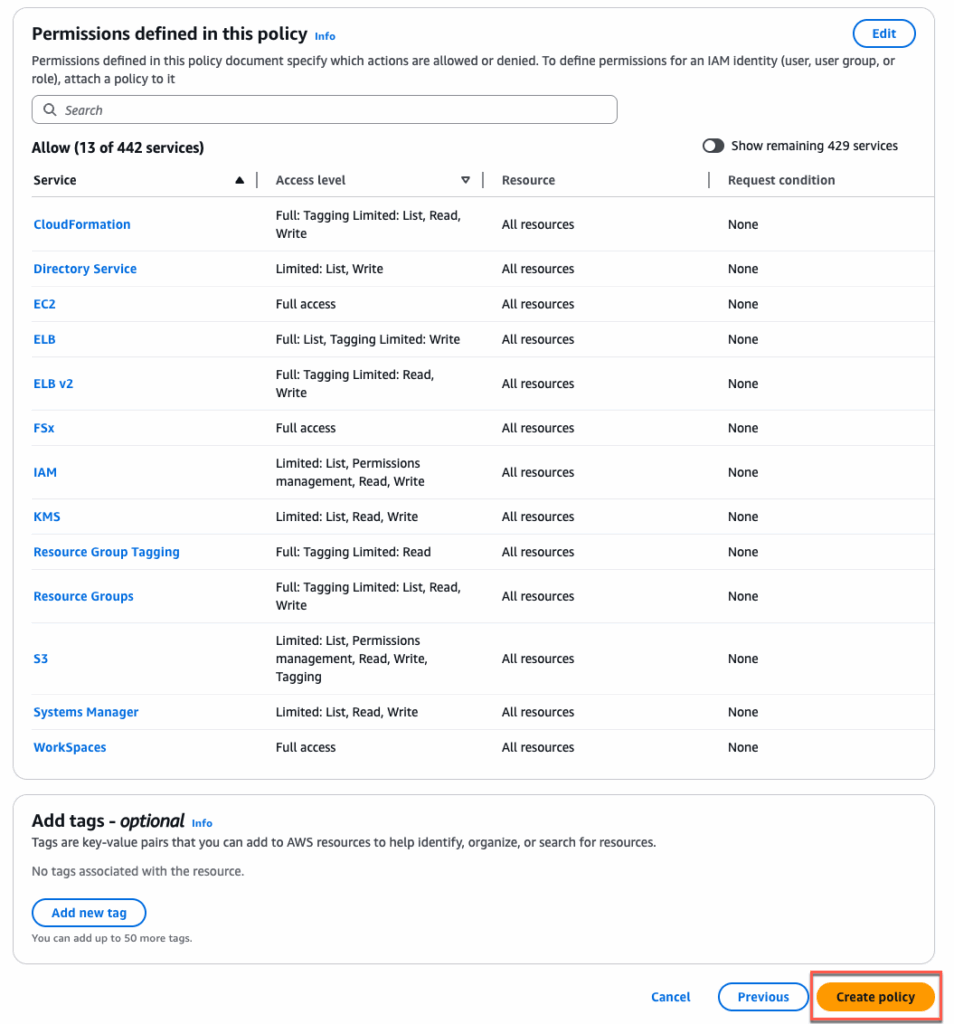
Task: Open Info link beside Permissions heading
Action: 325,36
